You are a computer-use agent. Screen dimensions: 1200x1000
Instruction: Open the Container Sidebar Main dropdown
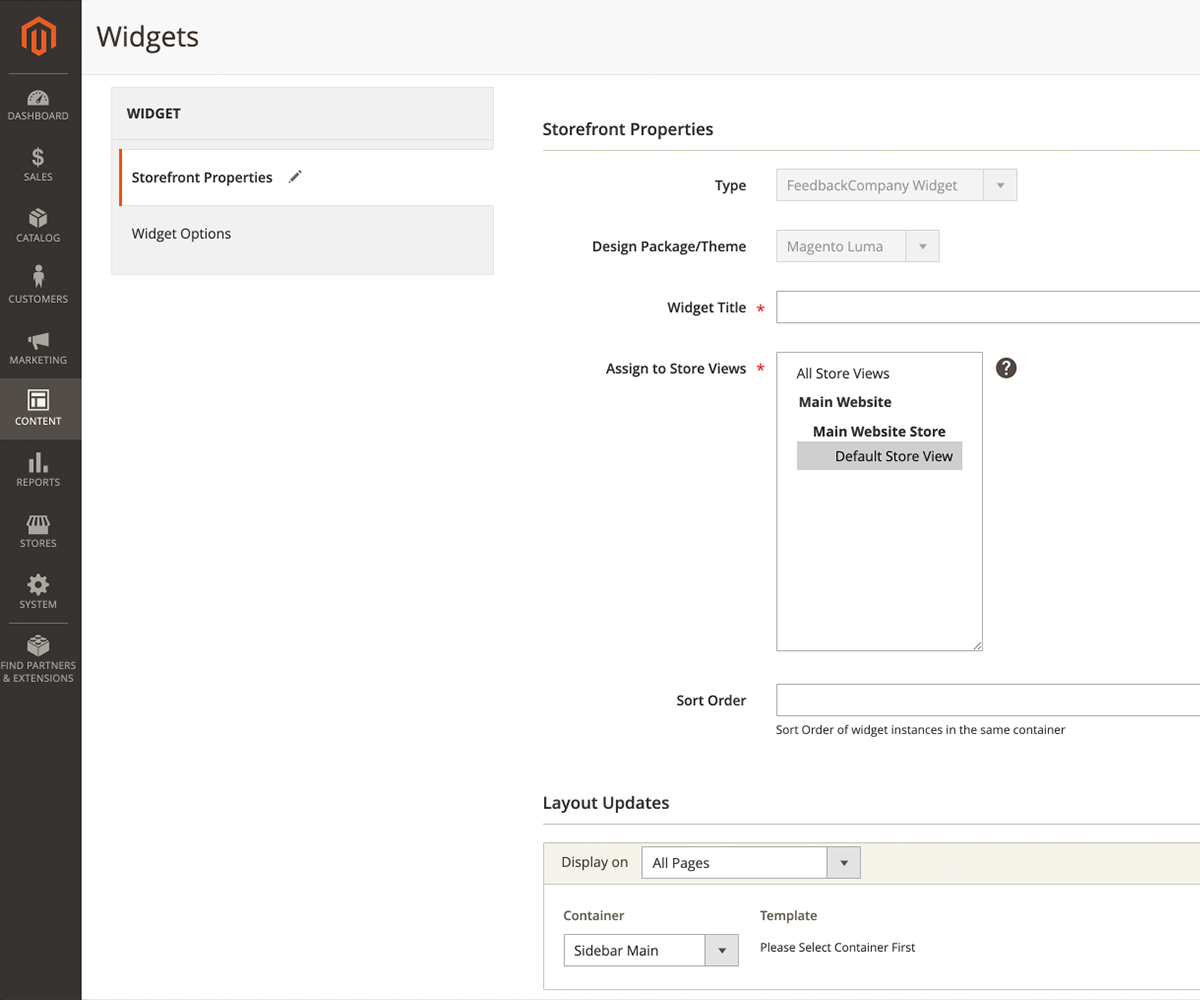650,950
